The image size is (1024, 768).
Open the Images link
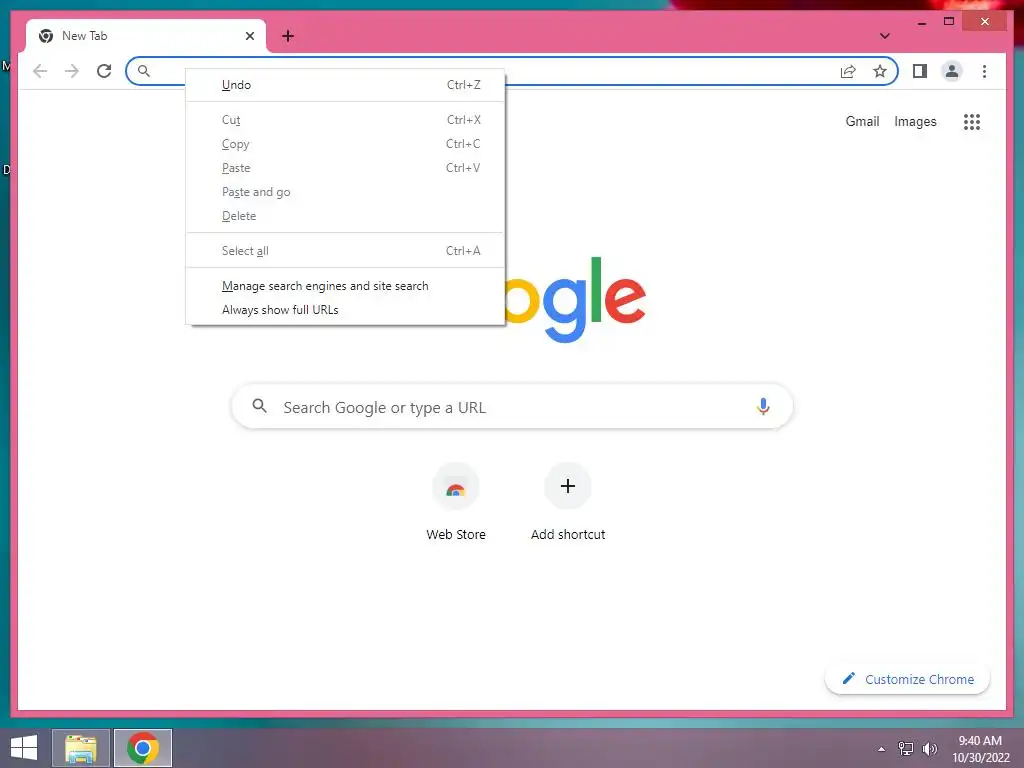click(x=915, y=121)
